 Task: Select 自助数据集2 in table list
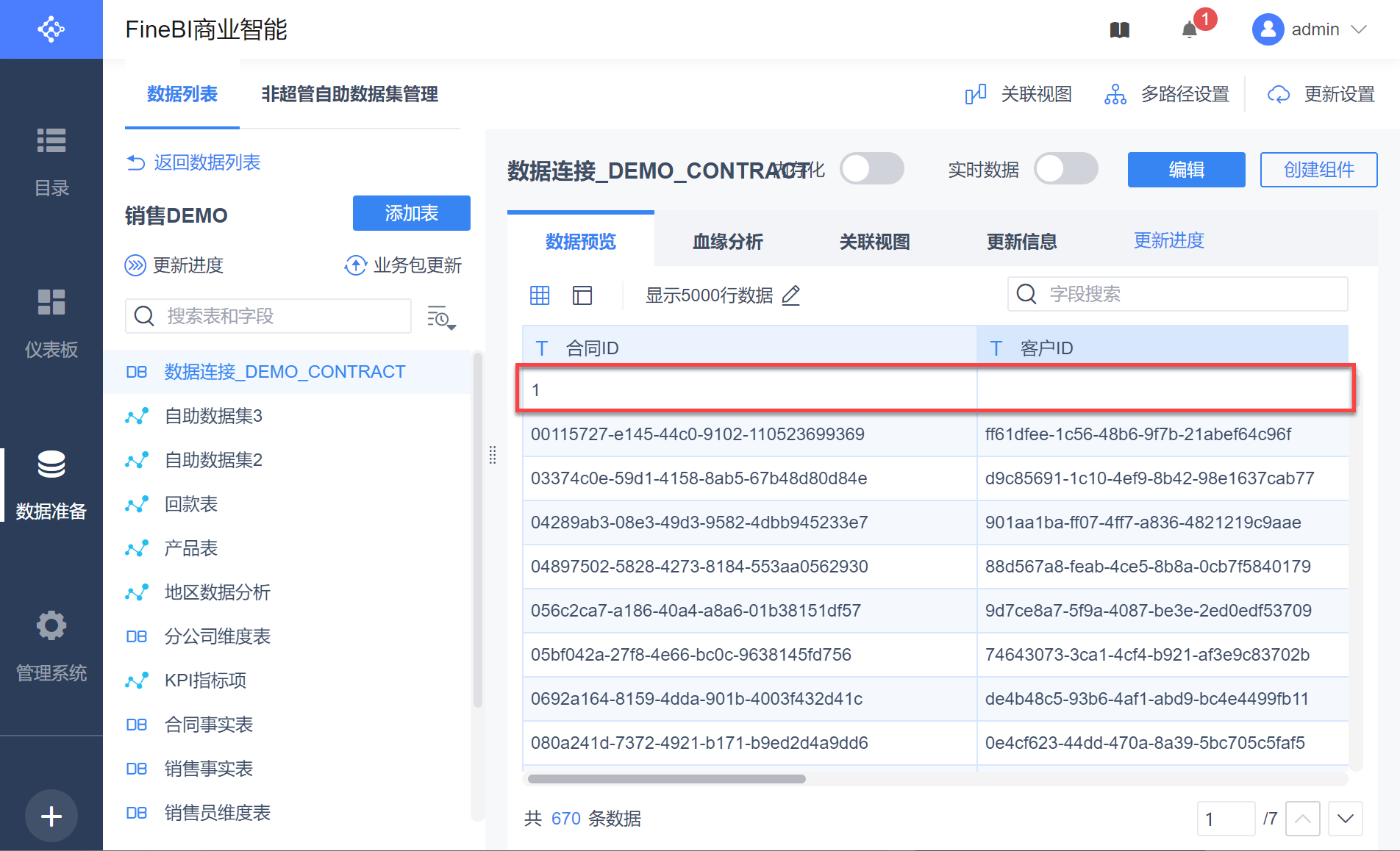[287, 460]
